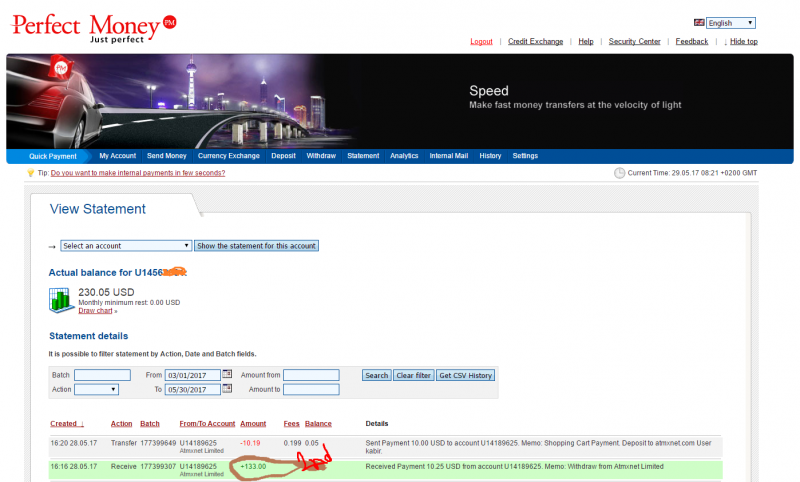Go to My Account menu

[117, 156]
